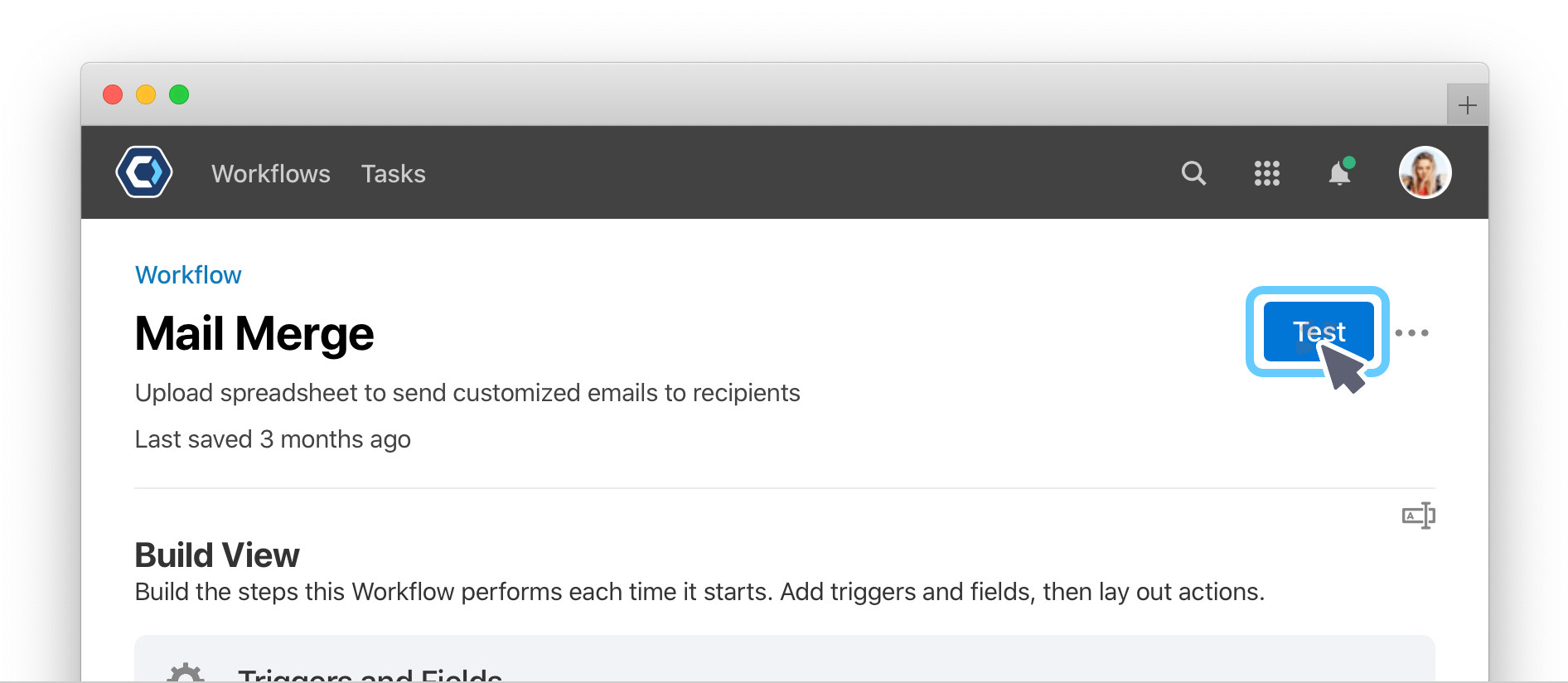Select the Mail Merge title

point(254,334)
